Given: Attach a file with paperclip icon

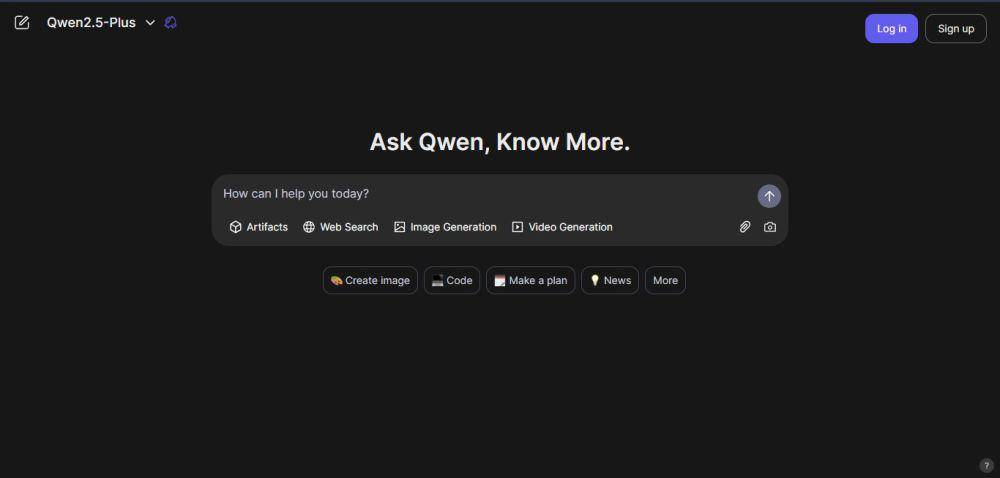Looking at the screenshot, I should (744, 227).
